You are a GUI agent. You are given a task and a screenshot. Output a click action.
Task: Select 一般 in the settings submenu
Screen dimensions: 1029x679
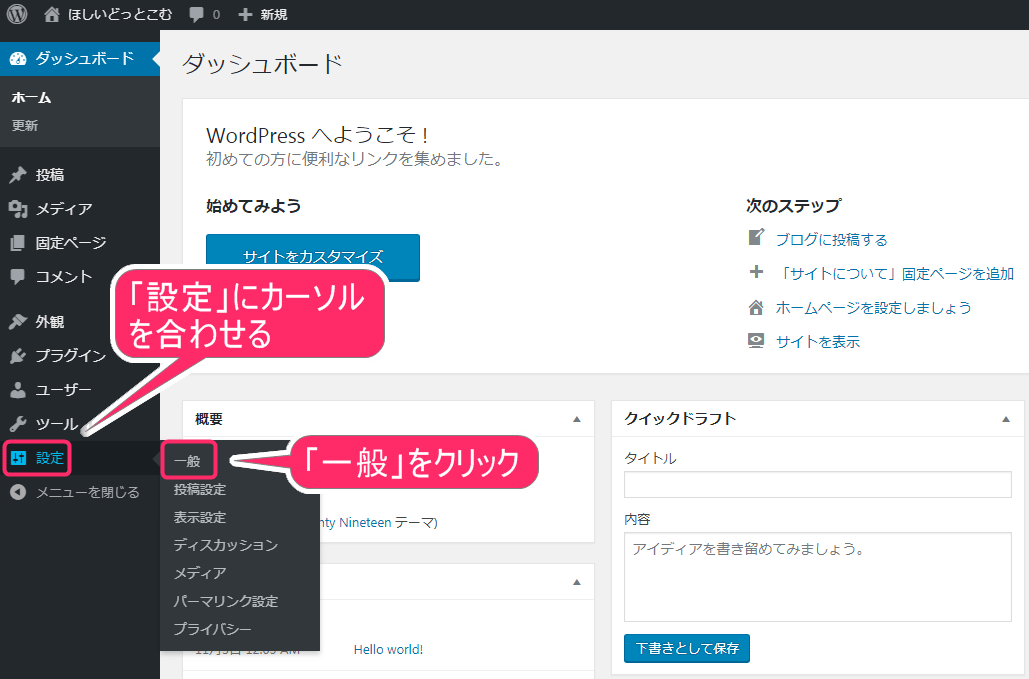coord(187,461)
